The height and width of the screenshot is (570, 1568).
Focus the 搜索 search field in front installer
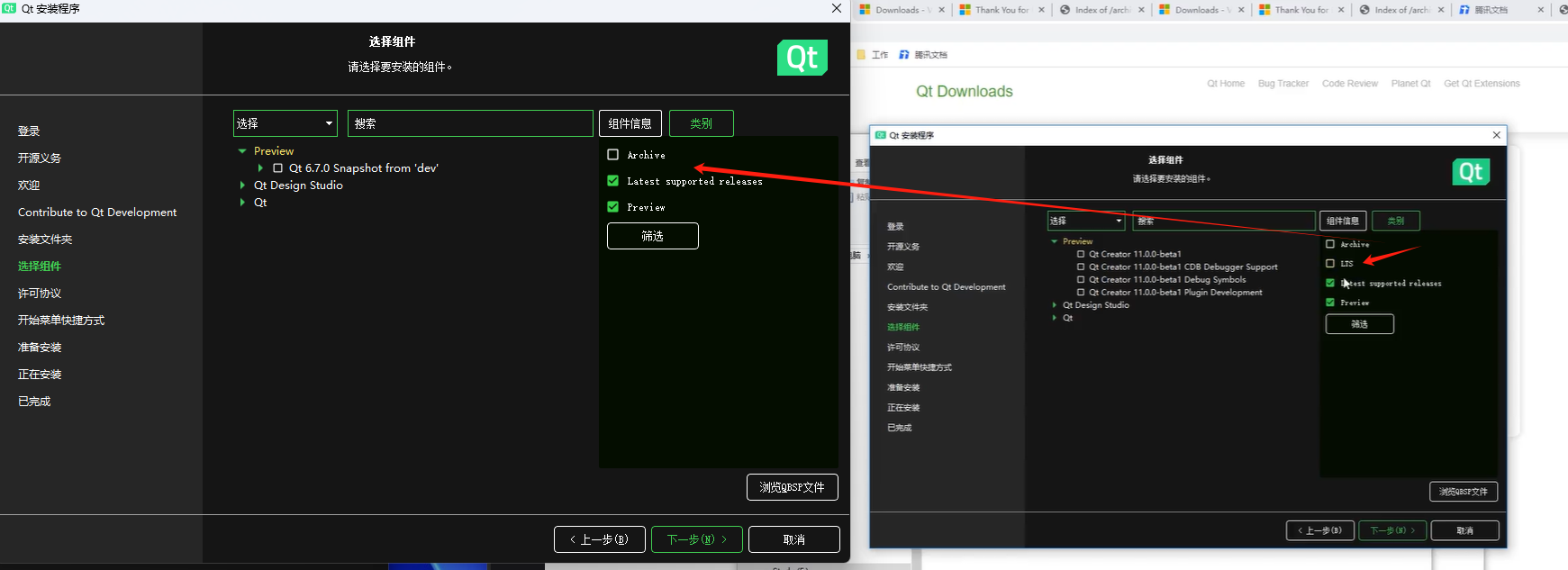click(470, 123)
